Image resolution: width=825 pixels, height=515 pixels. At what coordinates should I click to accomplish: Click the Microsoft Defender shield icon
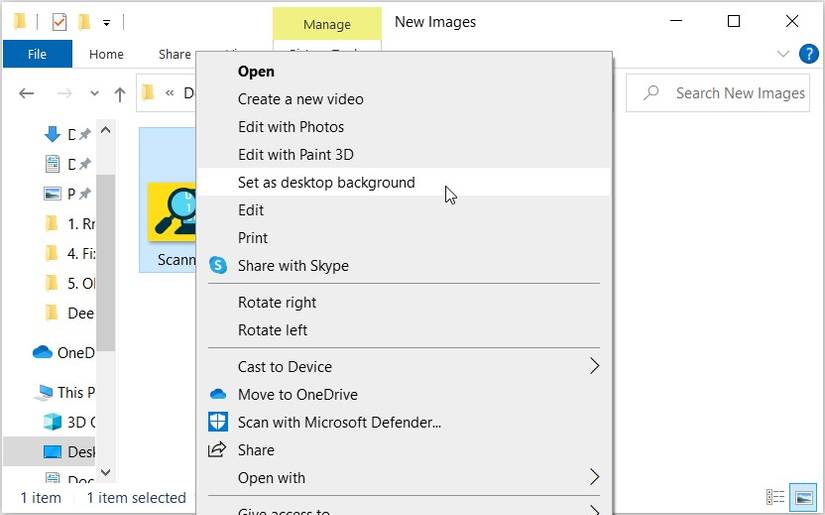(x=217, y=422)
